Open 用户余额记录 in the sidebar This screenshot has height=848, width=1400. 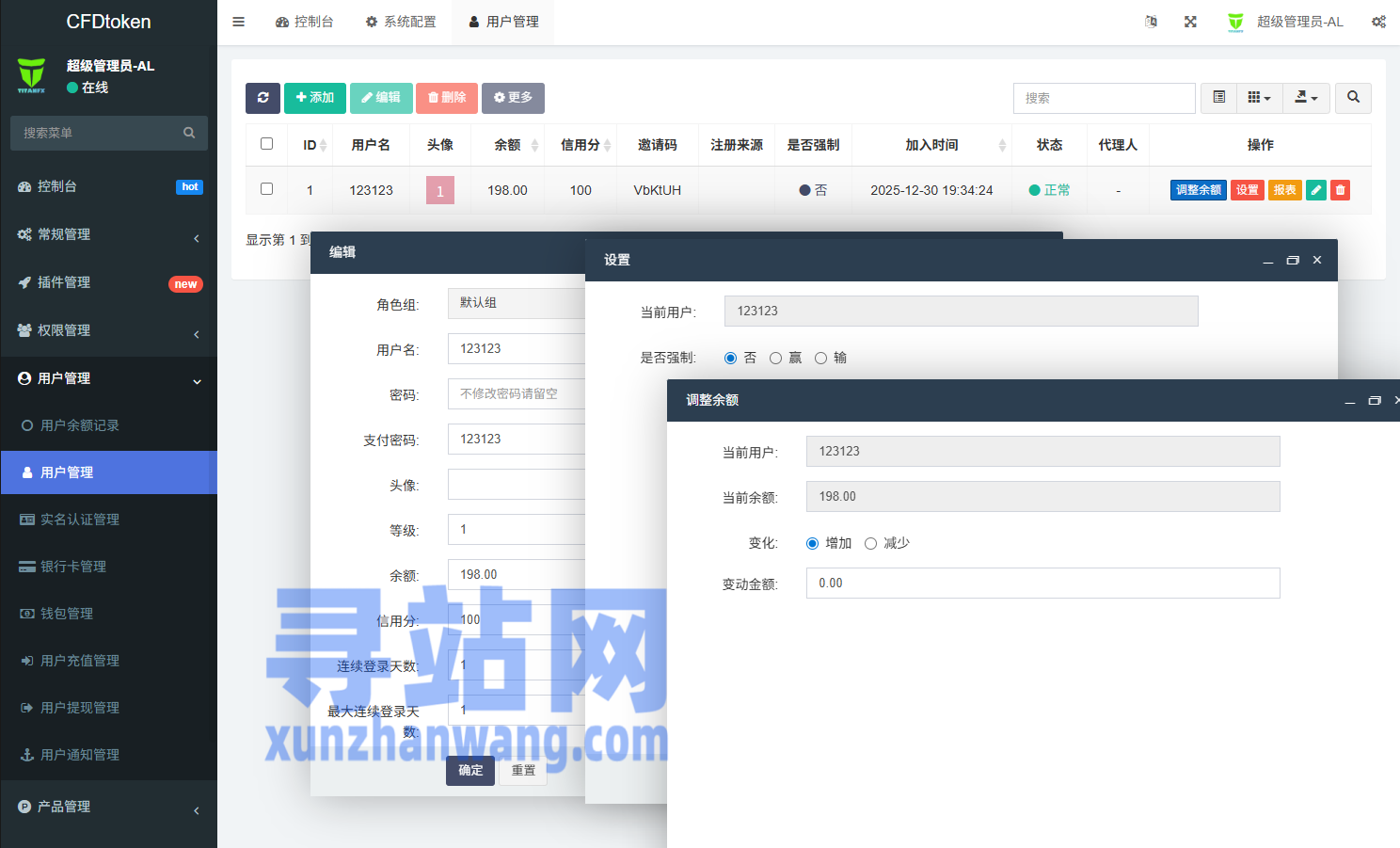click(x=80, y=425)
